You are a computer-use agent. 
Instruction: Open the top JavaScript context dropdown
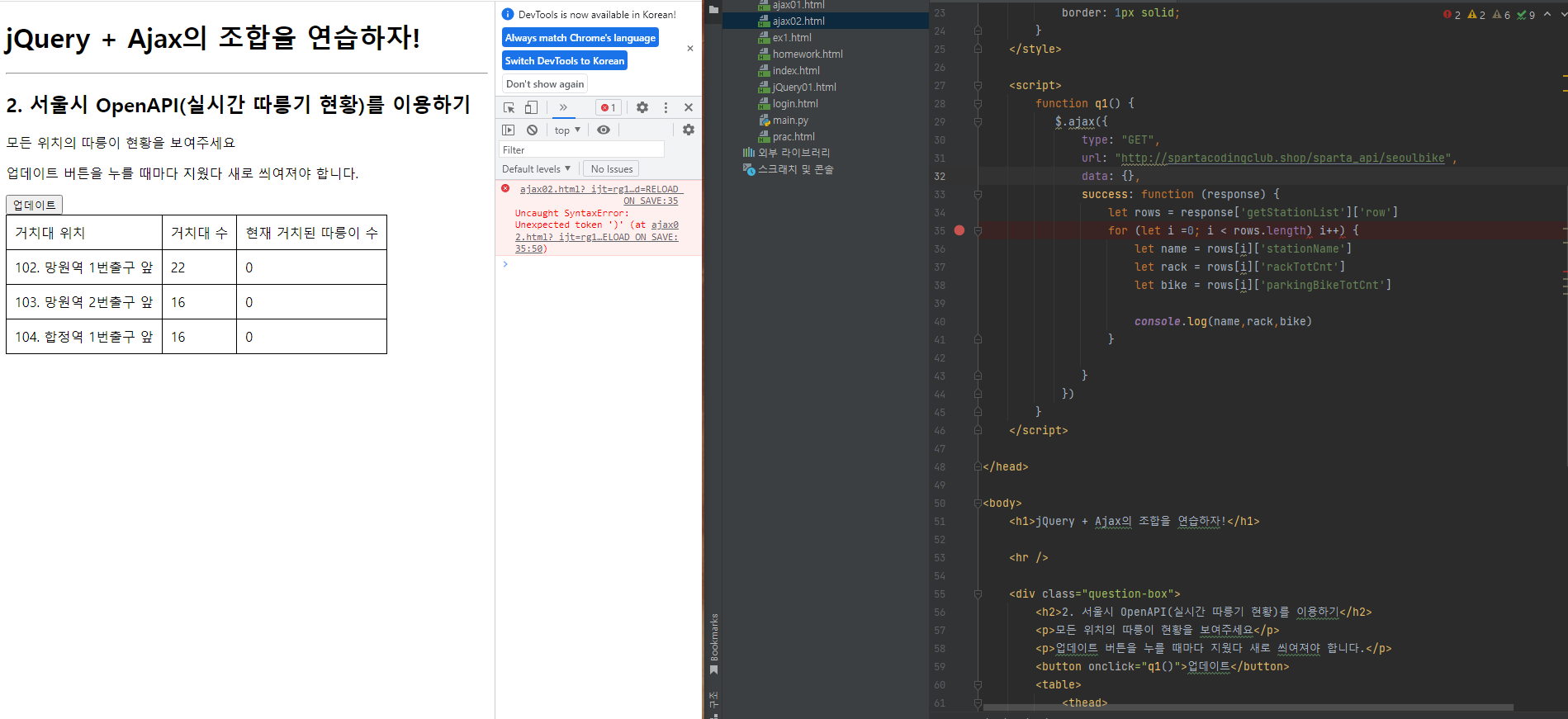point(567,130)
